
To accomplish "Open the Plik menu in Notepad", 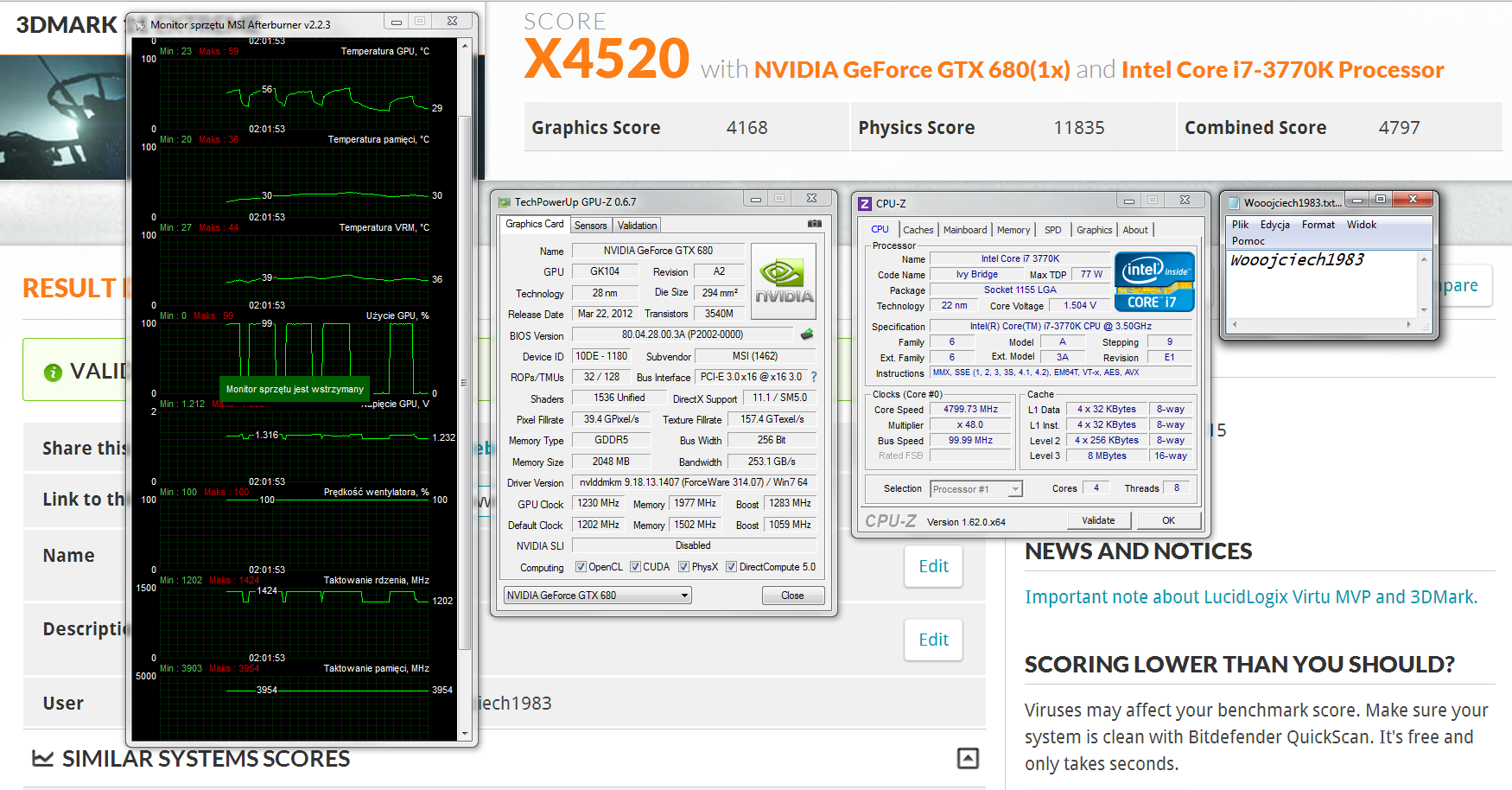I will coord(1241,225).
